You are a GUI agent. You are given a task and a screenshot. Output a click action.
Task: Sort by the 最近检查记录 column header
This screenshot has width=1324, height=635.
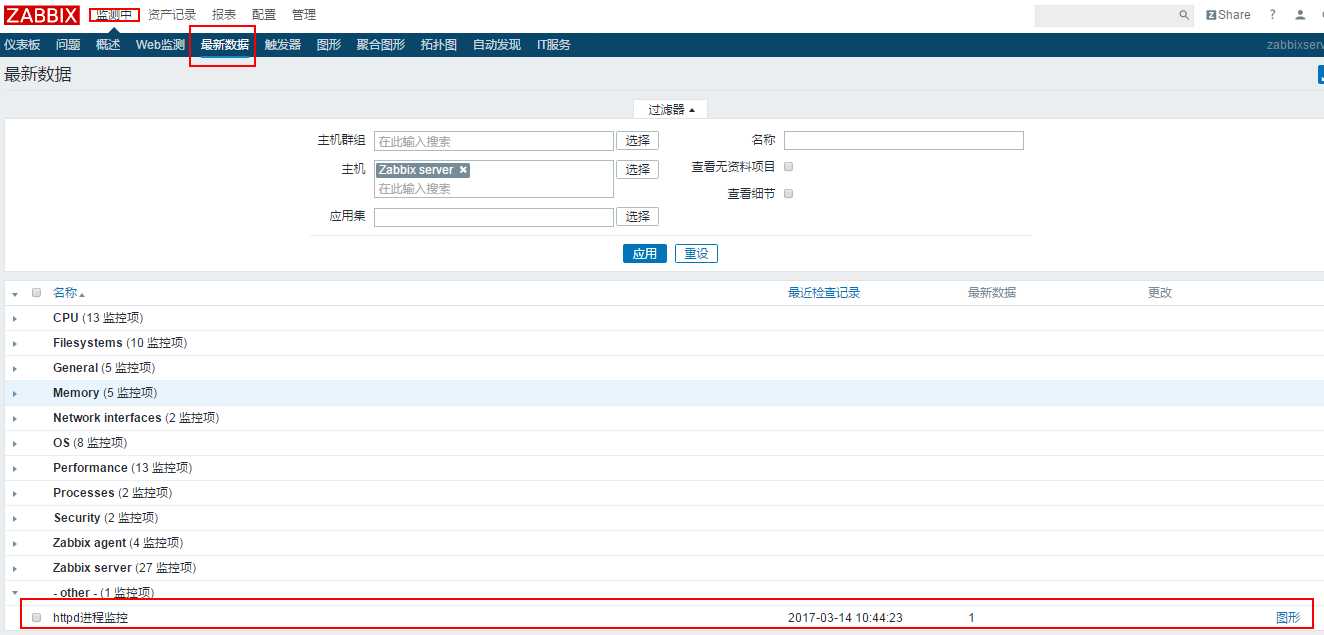[x=824, y=293]
